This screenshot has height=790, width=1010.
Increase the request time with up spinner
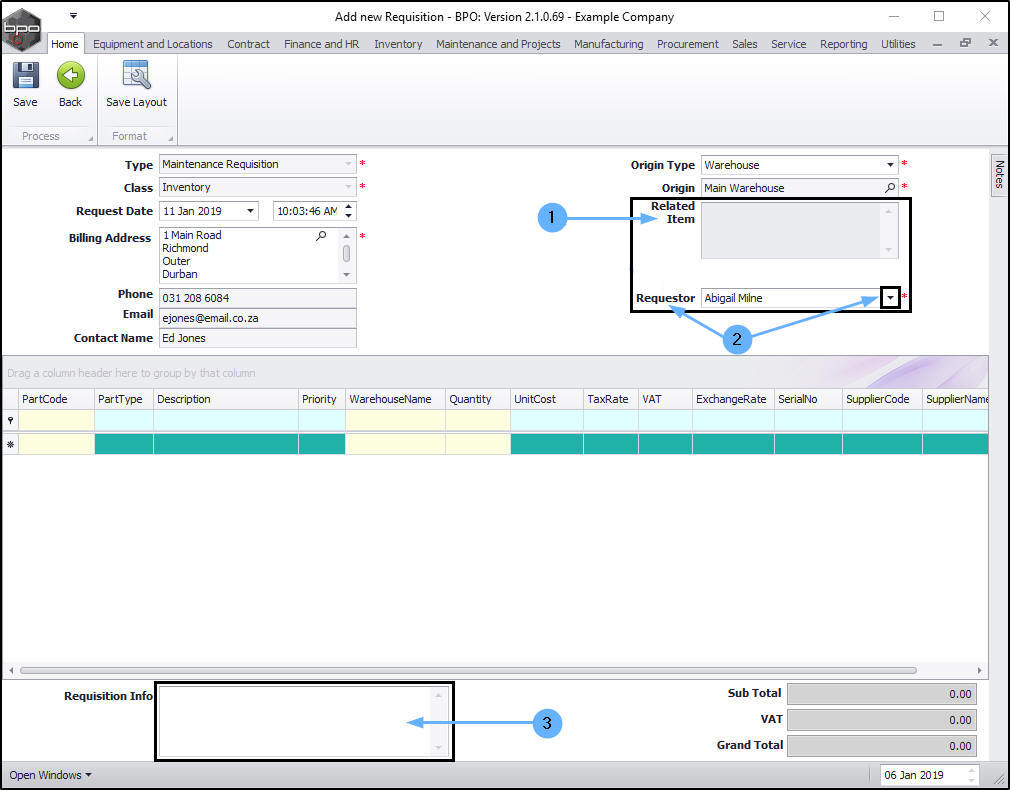pos(348,207)
